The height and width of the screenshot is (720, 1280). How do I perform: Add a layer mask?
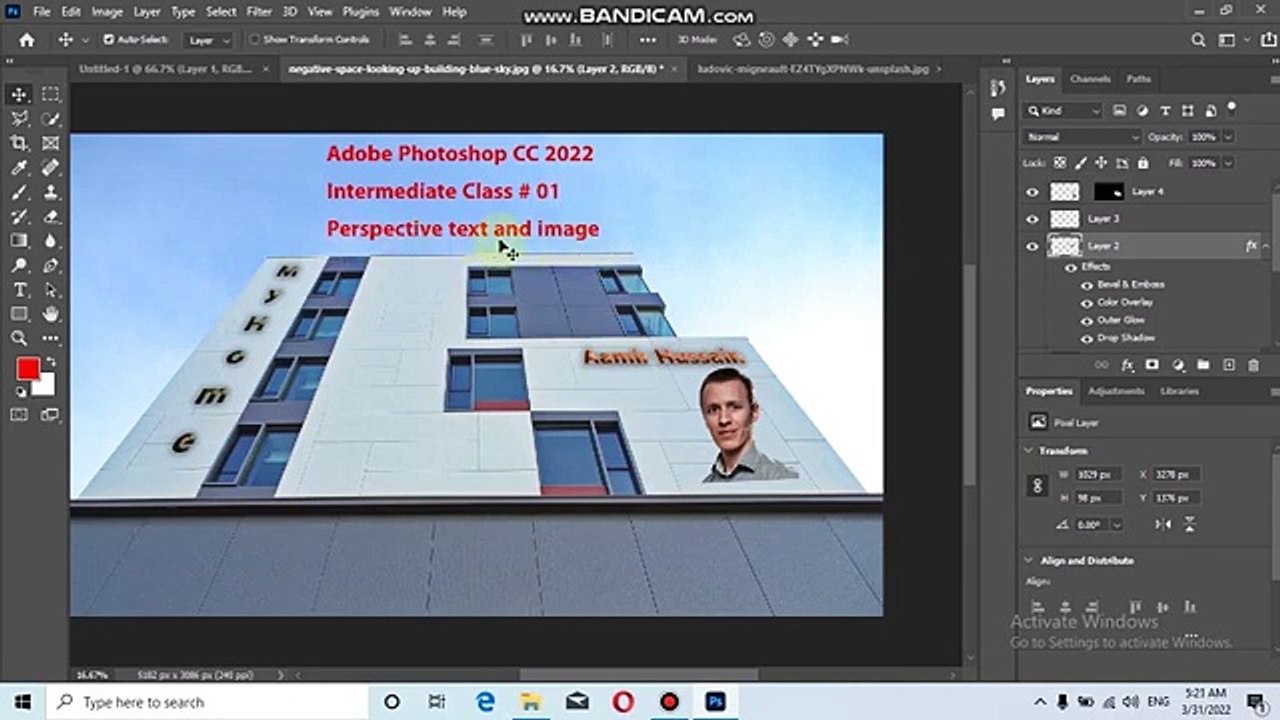coord(1152,366)
